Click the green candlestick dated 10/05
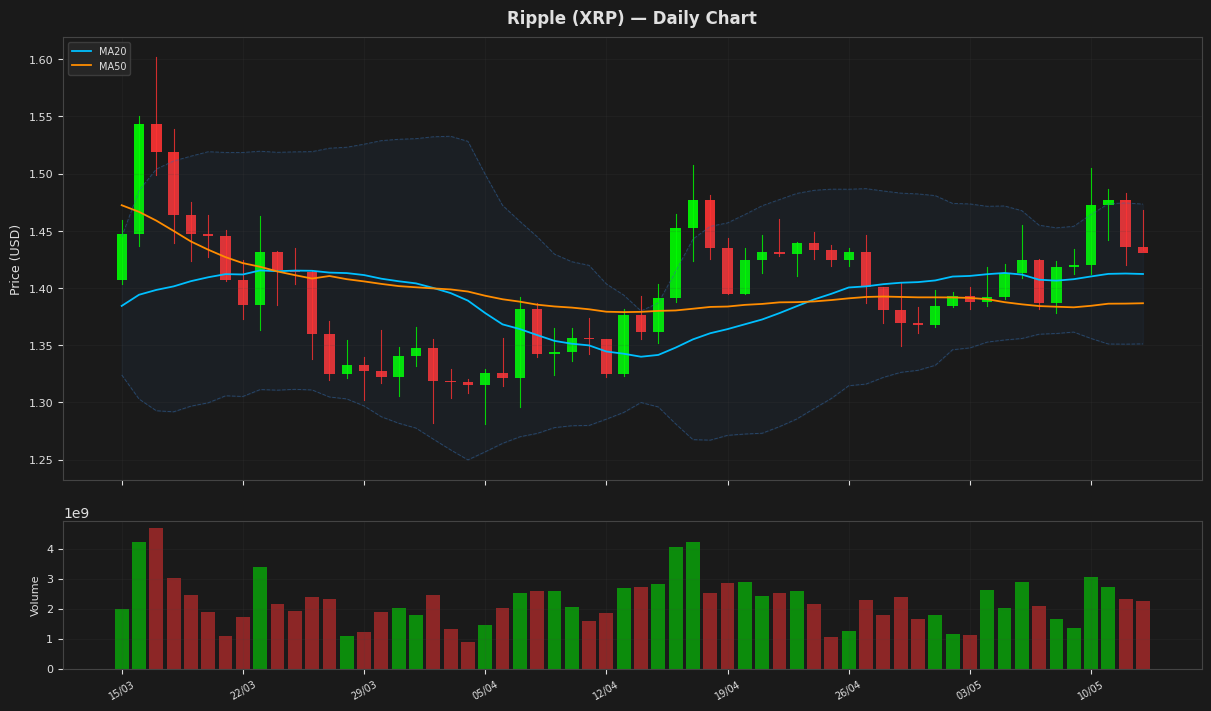Image resolution: width=1211 pixels, height=711 pixels. pyautogui.click(x=1091, y=235)
